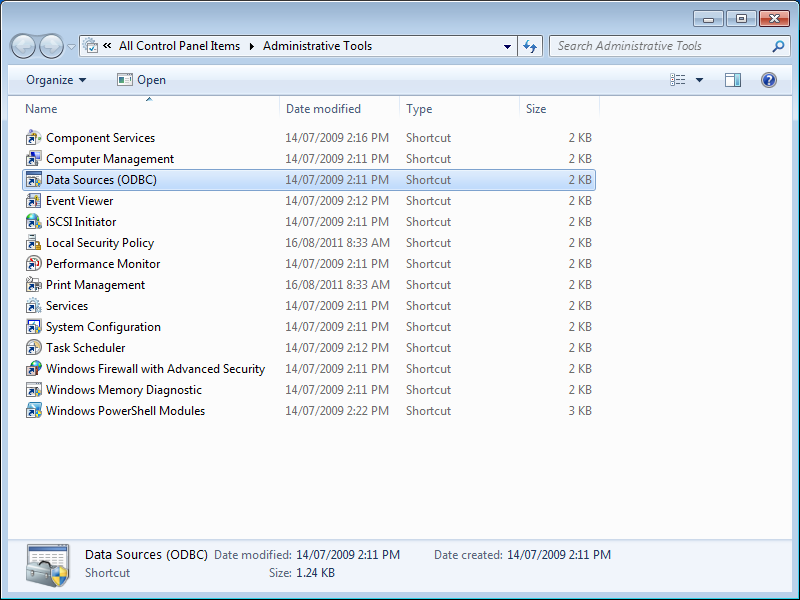The height and width of the screenshot is (600, 800).
Task: Select the Computer Management icon
Action: tap(34, 159)
